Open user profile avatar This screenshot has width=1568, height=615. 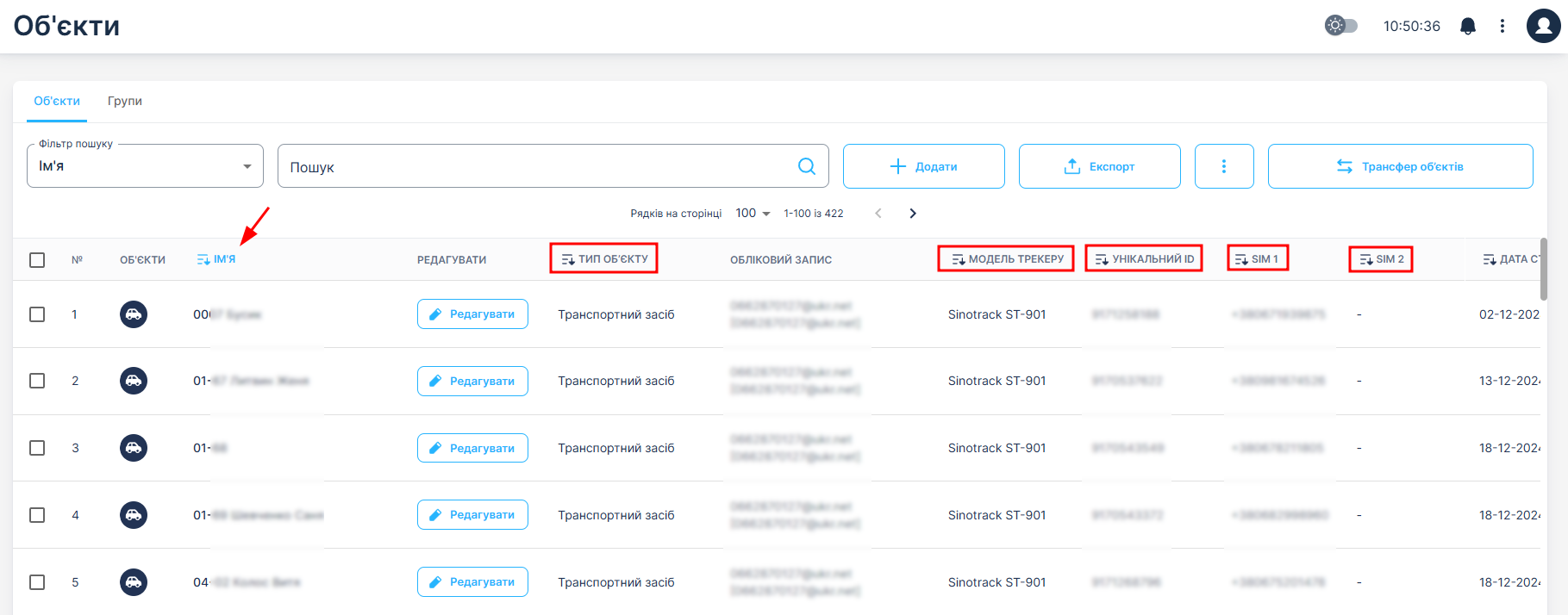point(1543,26)
